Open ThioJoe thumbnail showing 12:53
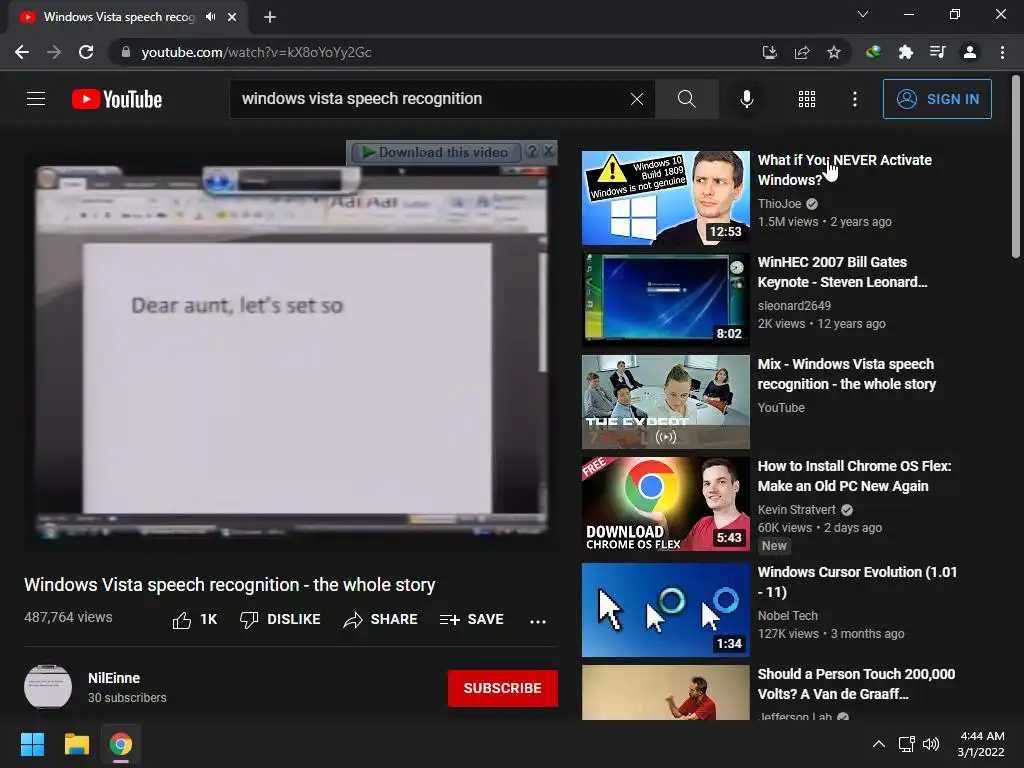1024x768 pixels. click(665, 198)
